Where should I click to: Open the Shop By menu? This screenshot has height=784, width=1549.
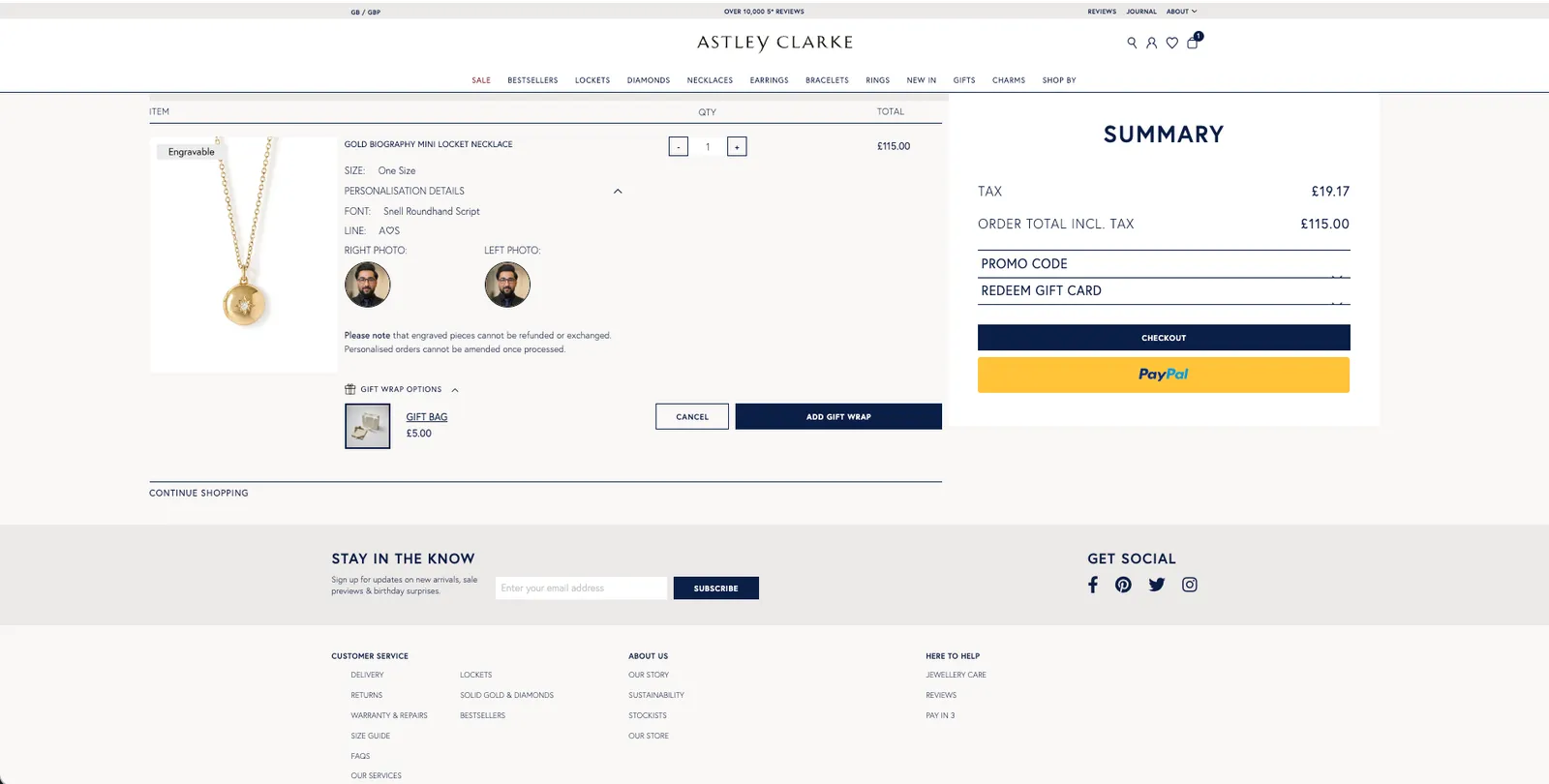click(1059, 80)
